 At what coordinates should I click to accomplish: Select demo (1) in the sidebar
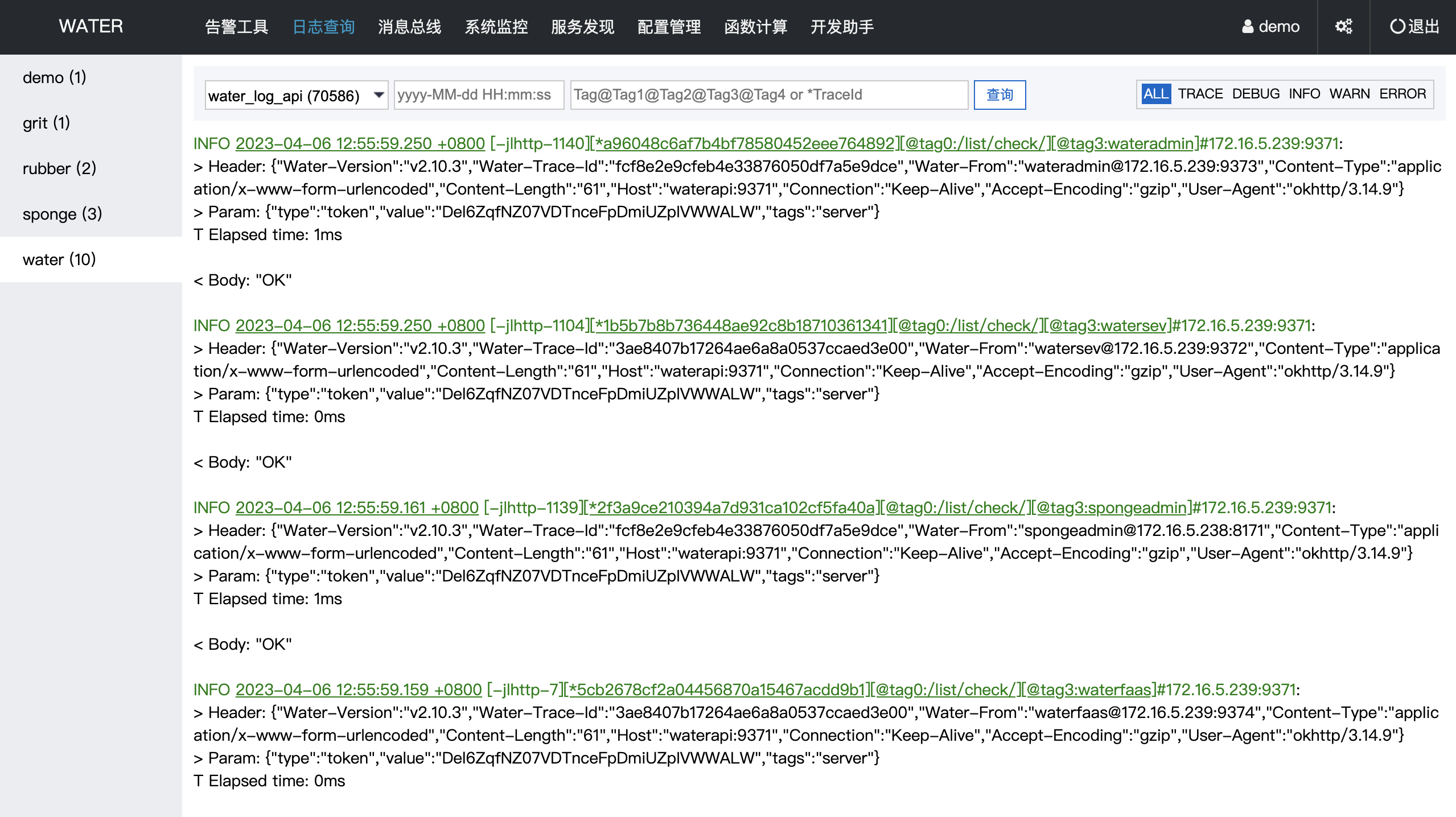(91, 77)
